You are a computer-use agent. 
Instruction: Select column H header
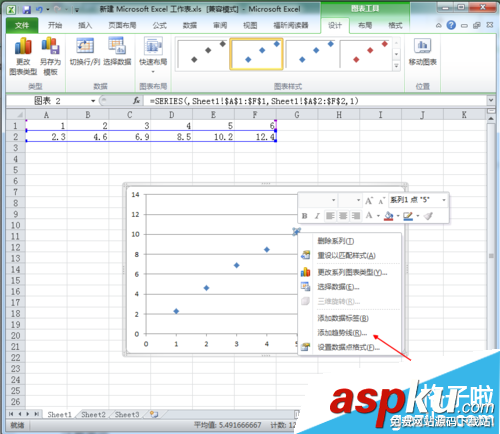339,115
